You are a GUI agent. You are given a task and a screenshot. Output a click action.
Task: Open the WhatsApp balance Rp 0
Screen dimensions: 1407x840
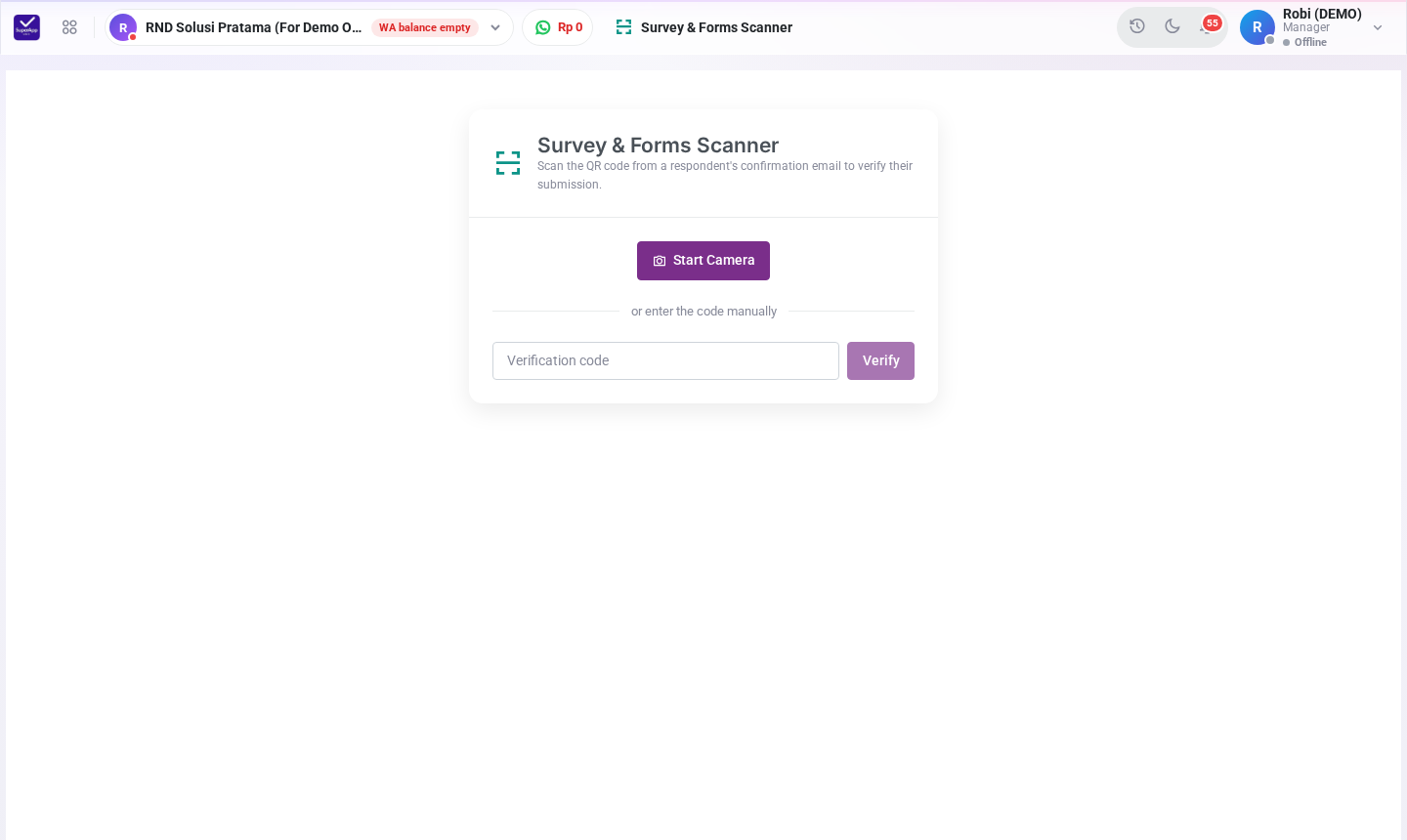click(558, 27)
